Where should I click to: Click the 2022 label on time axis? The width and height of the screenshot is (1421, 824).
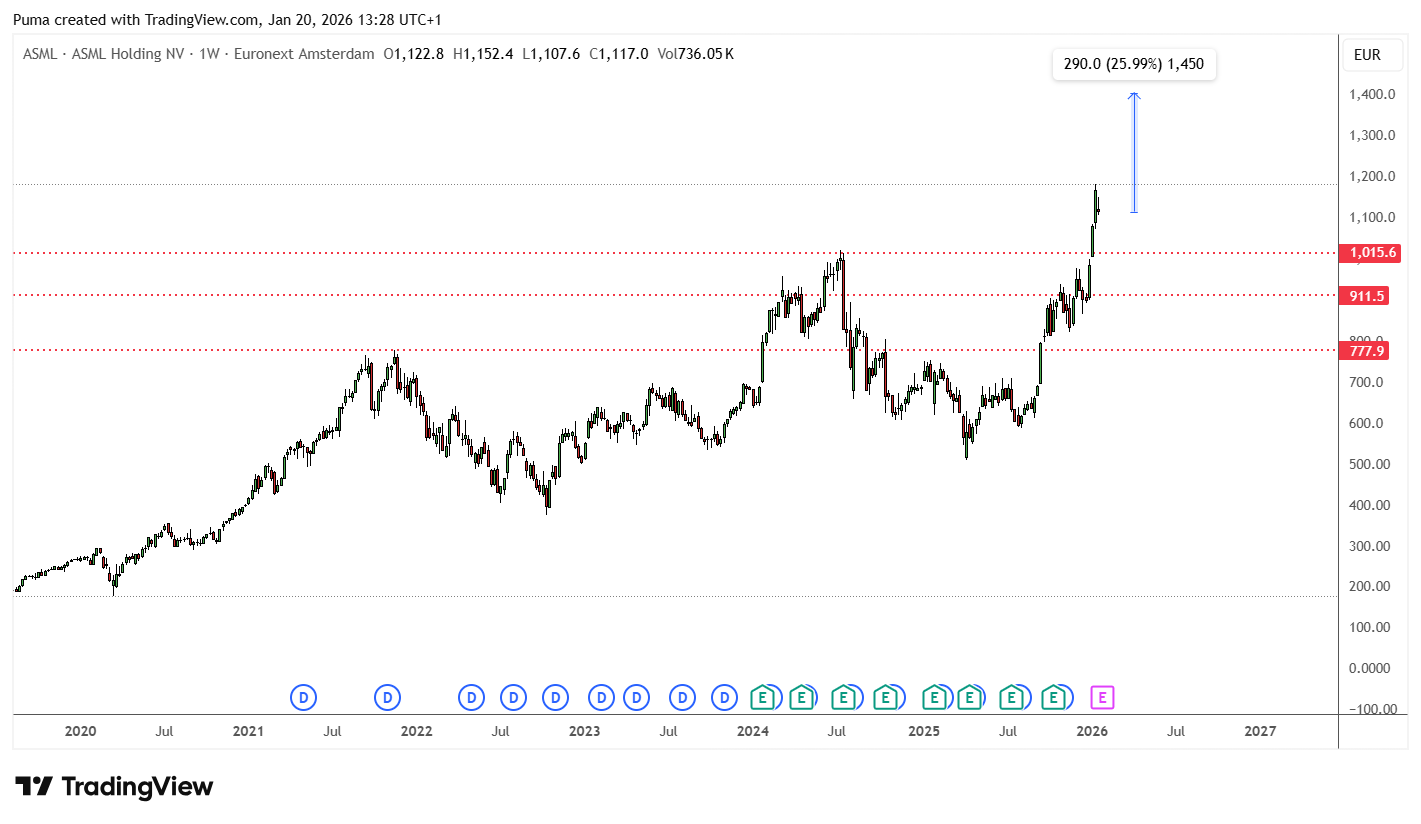point(416,731)
